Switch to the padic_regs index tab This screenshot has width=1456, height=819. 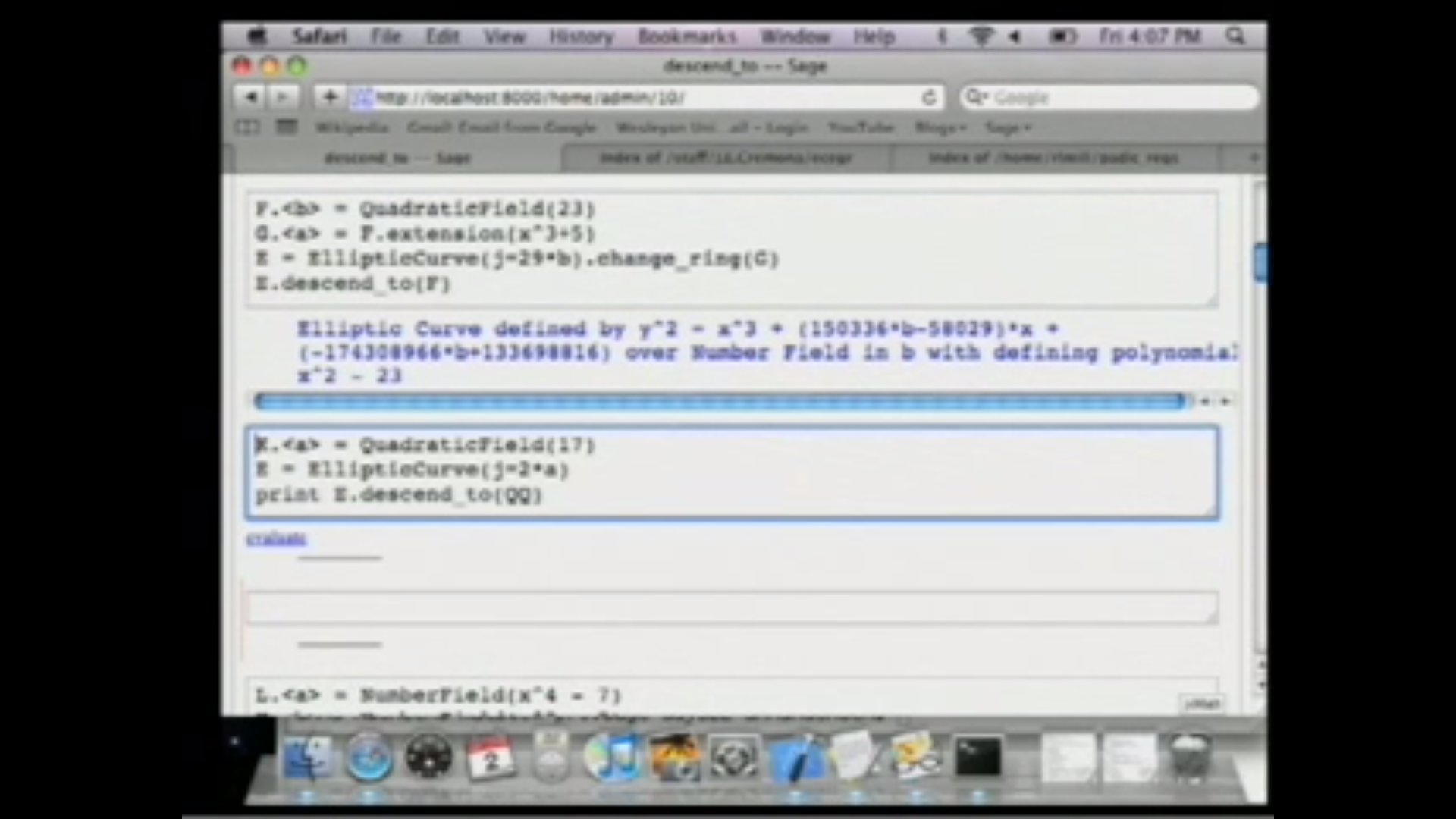click(1053, 158)
